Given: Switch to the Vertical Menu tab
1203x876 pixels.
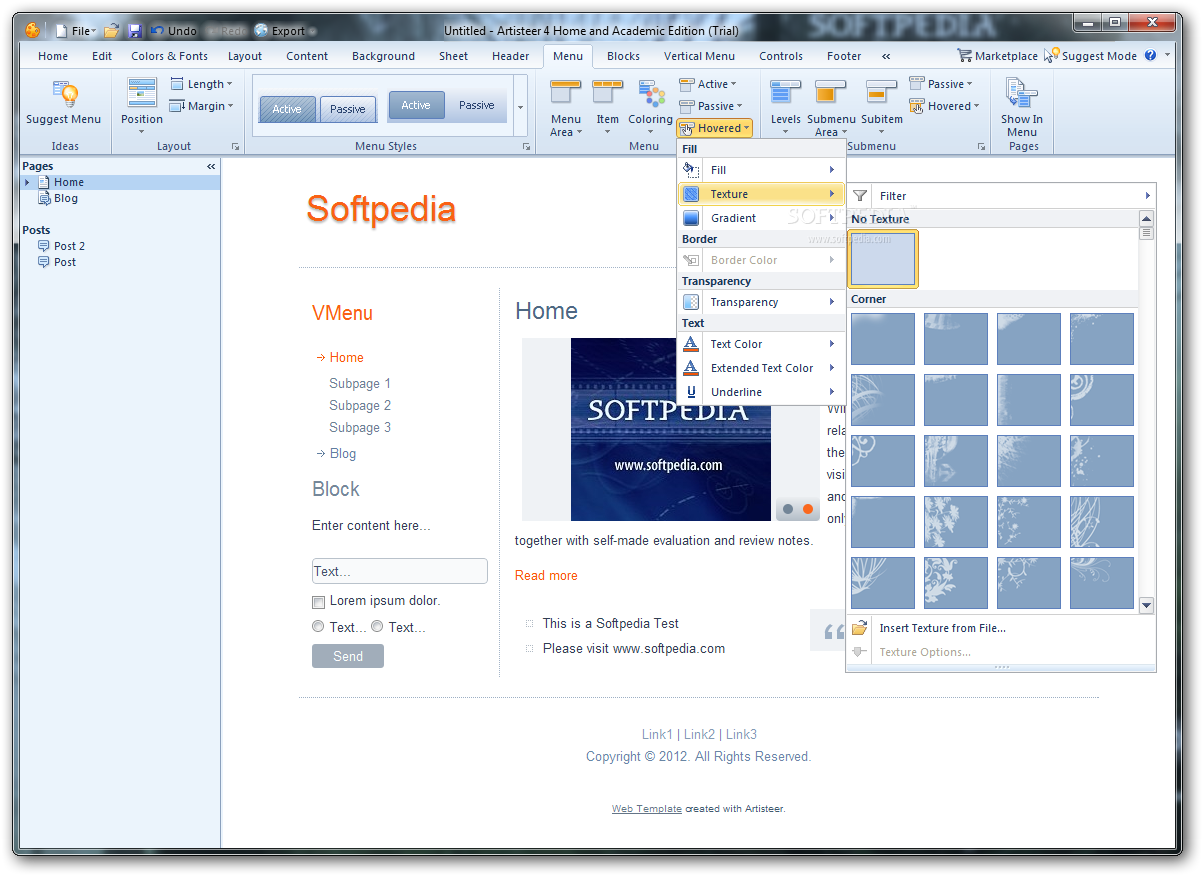Looking at the screenshot, I should [699, 56].
